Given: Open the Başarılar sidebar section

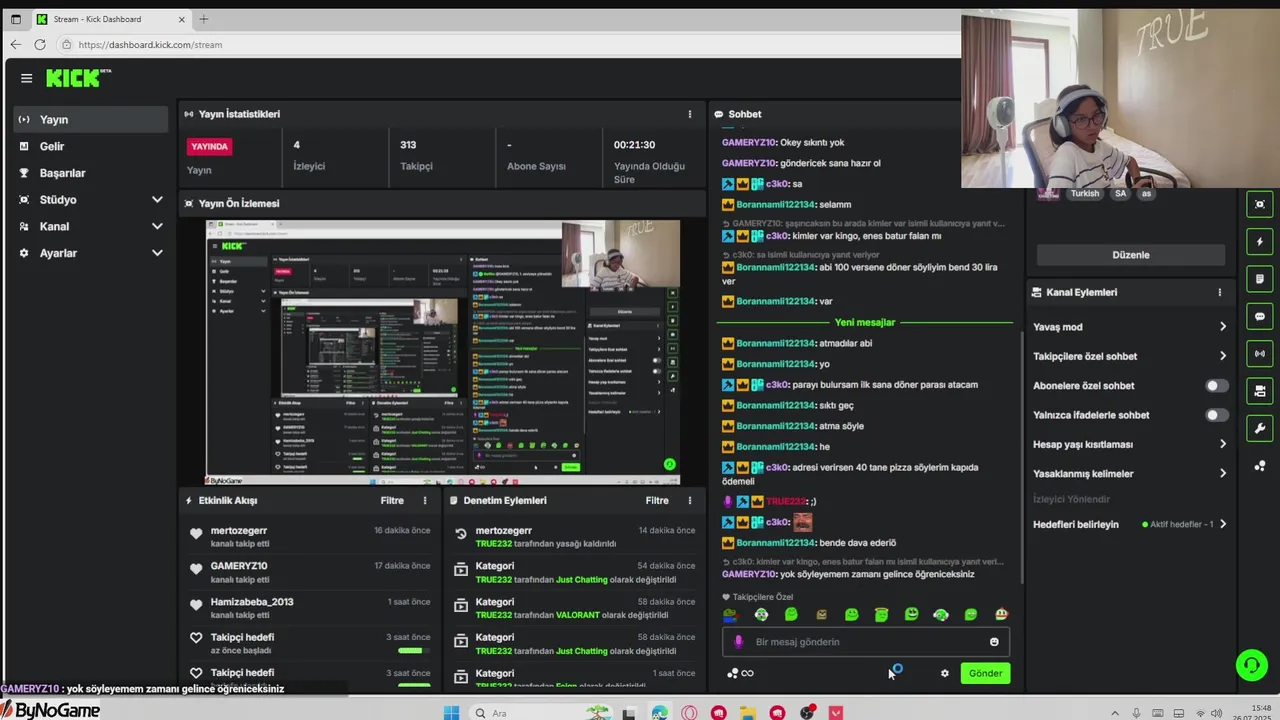Looking at the screenshot, I should (91, 173).
